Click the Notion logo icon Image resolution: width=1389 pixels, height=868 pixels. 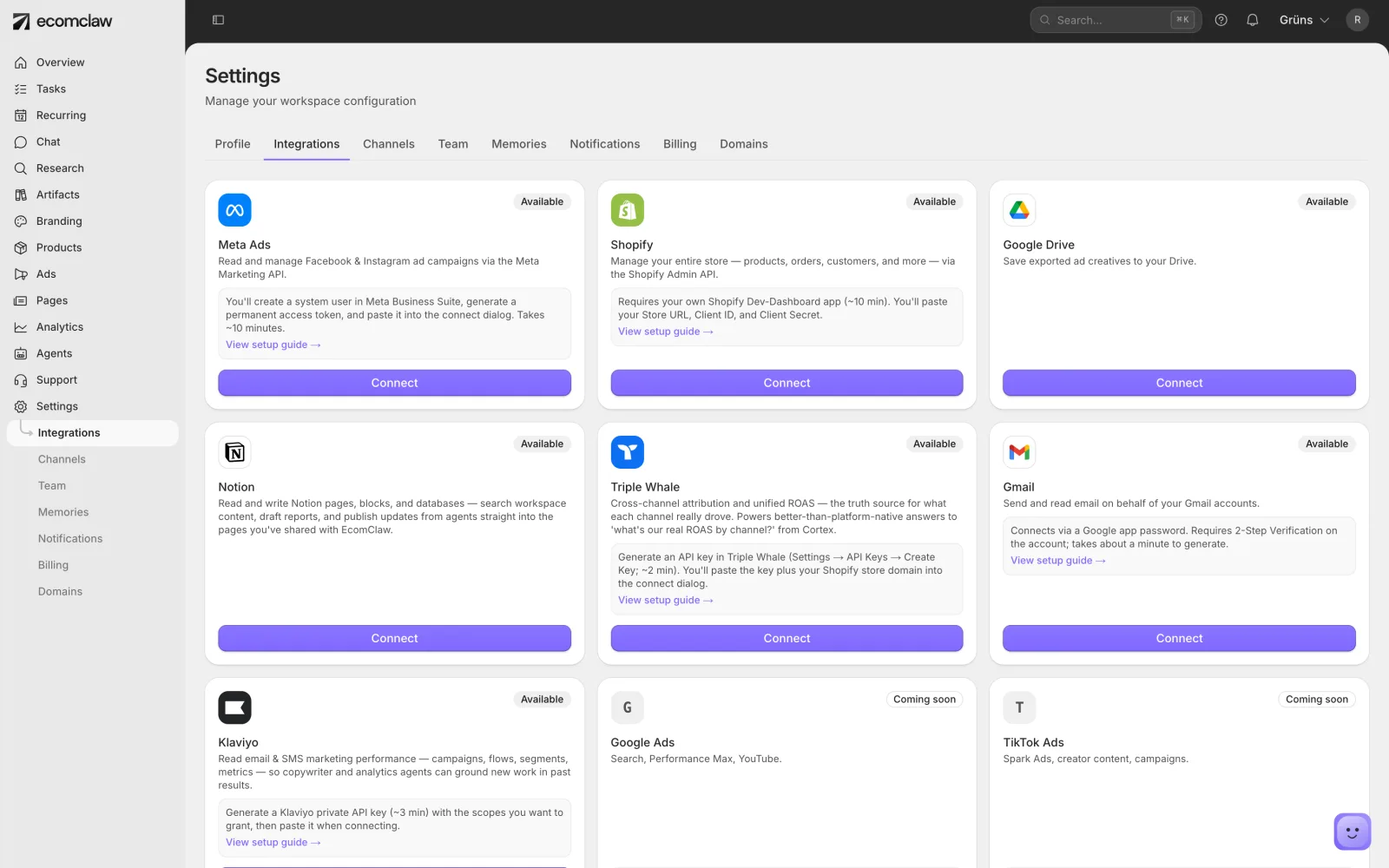click(234, 452)
